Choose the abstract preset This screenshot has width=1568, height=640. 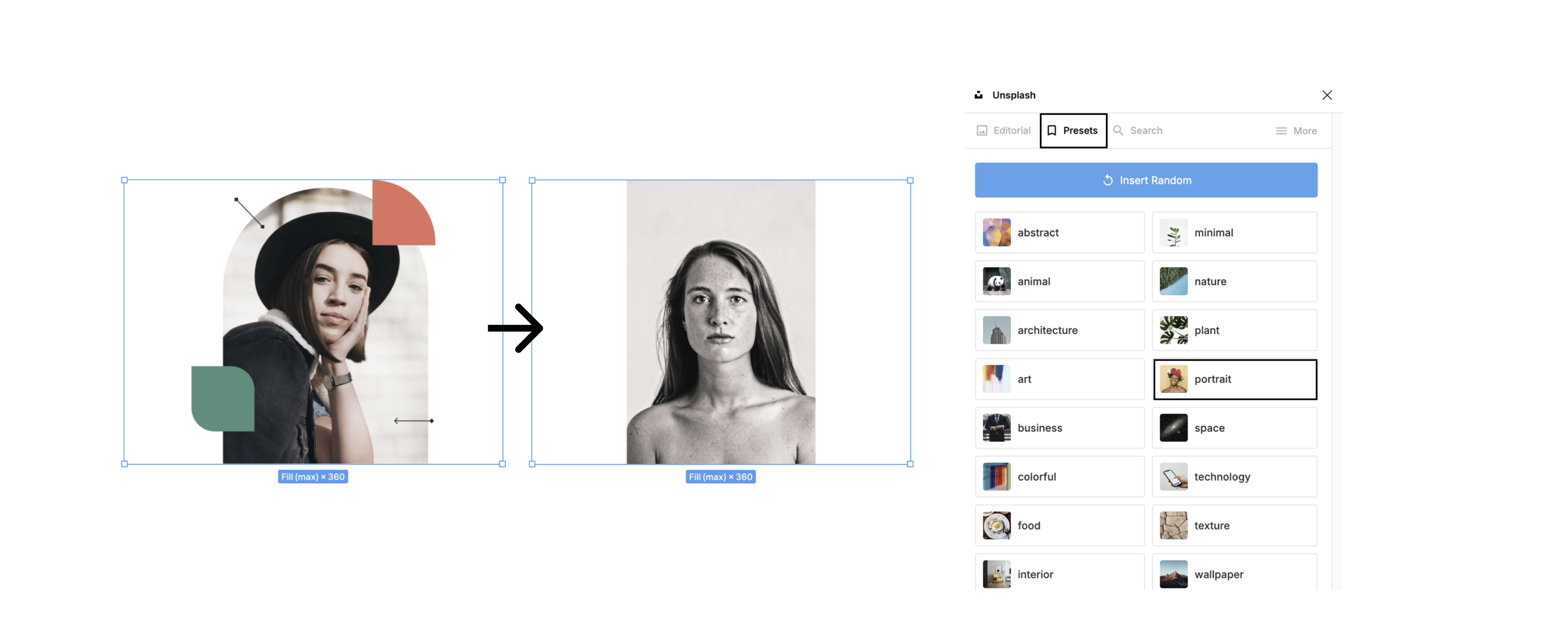[1060, 233]
